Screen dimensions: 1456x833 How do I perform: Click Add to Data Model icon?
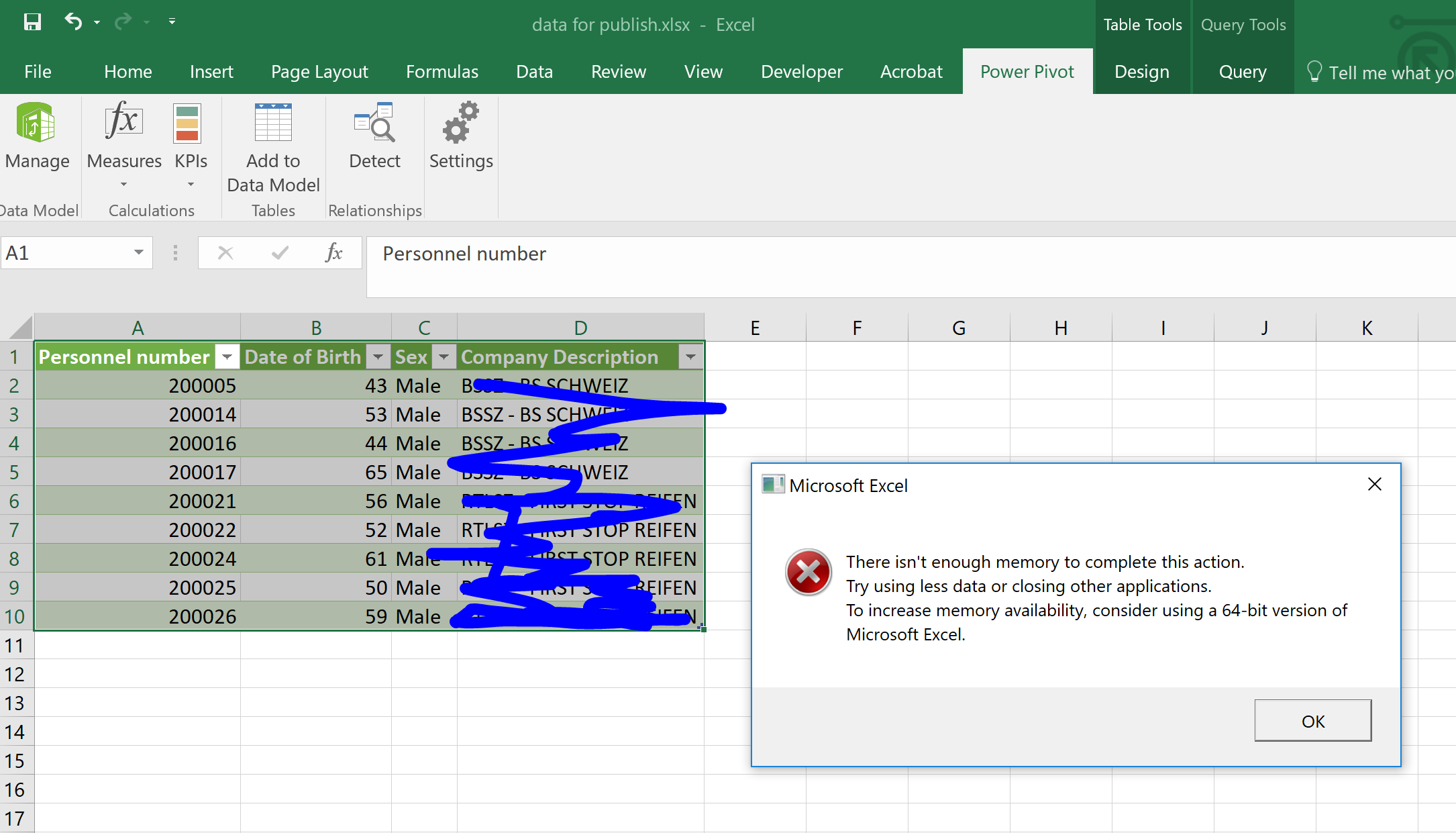coord(273,124)
